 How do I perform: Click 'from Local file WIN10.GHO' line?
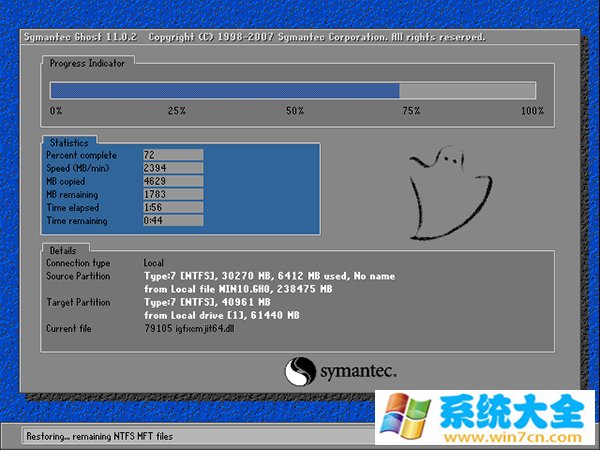(x=238, y=289)
